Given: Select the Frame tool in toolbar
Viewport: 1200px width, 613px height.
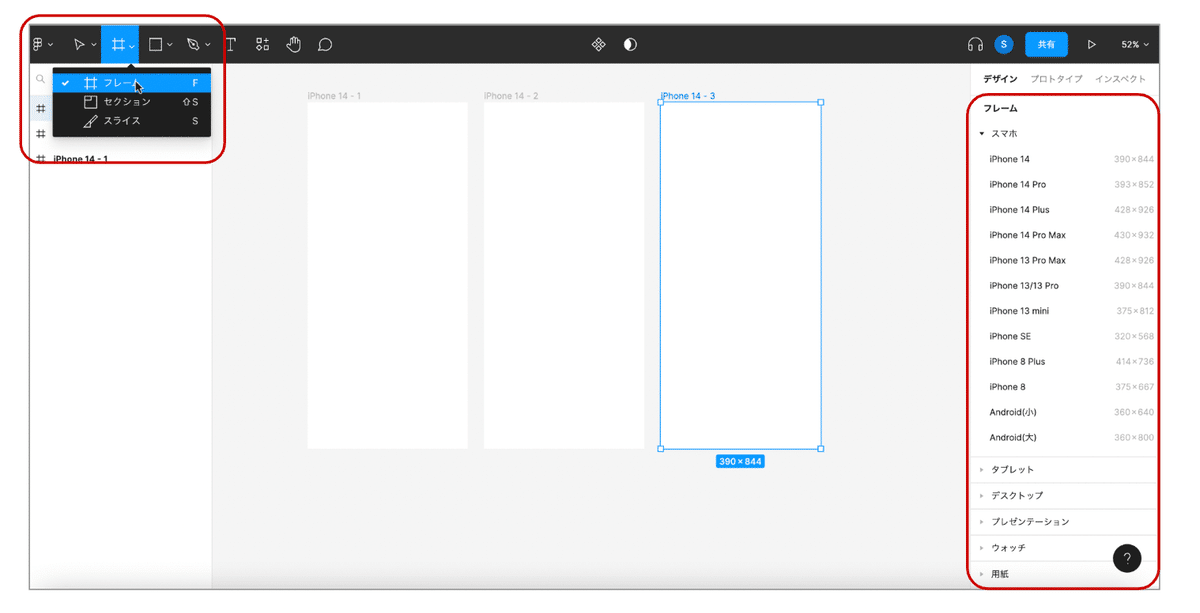Looking at the screenshot, I should click(117, 45).
